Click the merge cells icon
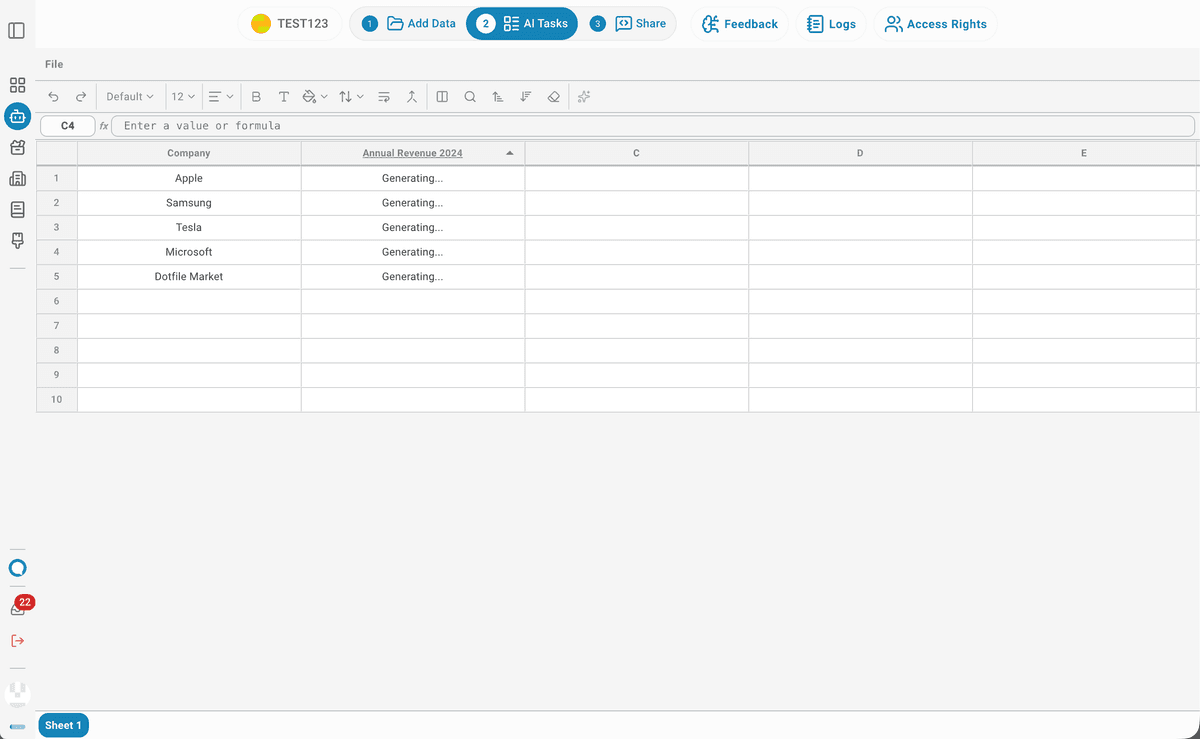 click(411, 97)
